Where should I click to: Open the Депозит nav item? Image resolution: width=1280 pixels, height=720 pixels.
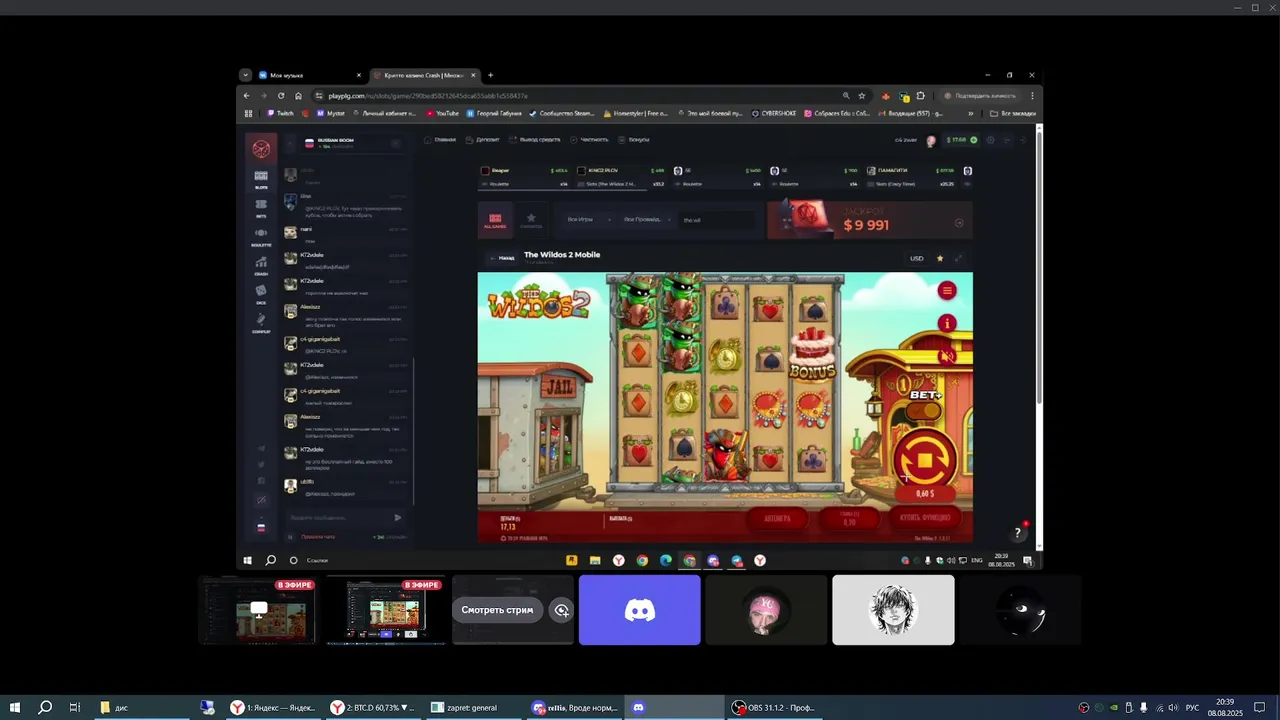482,140
